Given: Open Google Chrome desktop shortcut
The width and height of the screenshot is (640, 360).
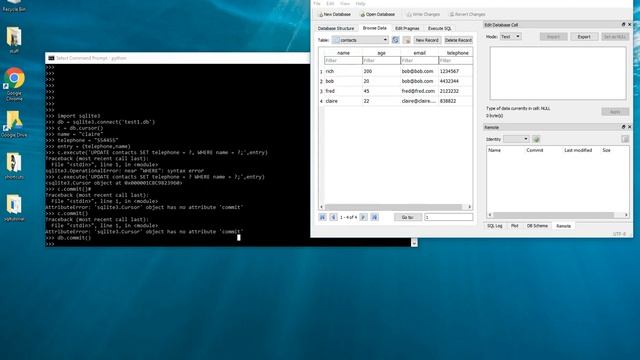Looking at the screenshot, I should coord(14,84).
